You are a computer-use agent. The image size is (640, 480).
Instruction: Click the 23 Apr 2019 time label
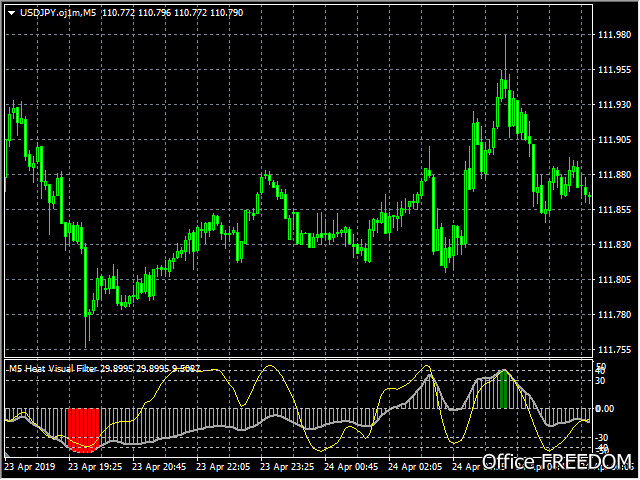(30, 467)
